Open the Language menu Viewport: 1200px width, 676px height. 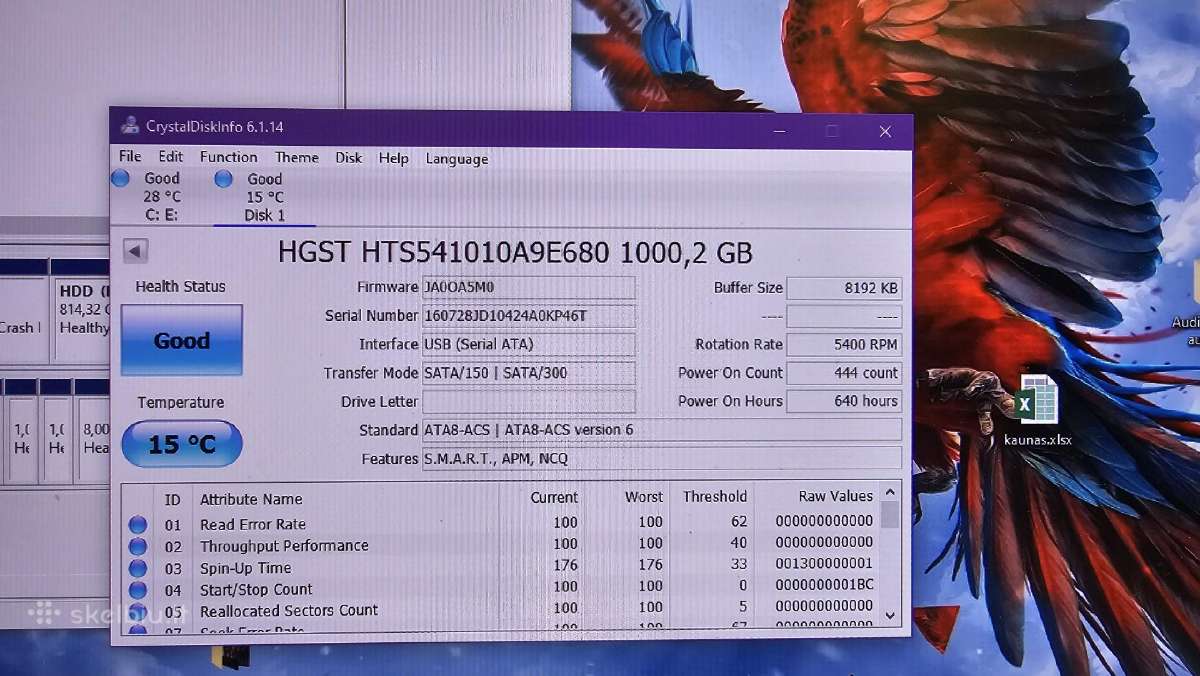457,159
